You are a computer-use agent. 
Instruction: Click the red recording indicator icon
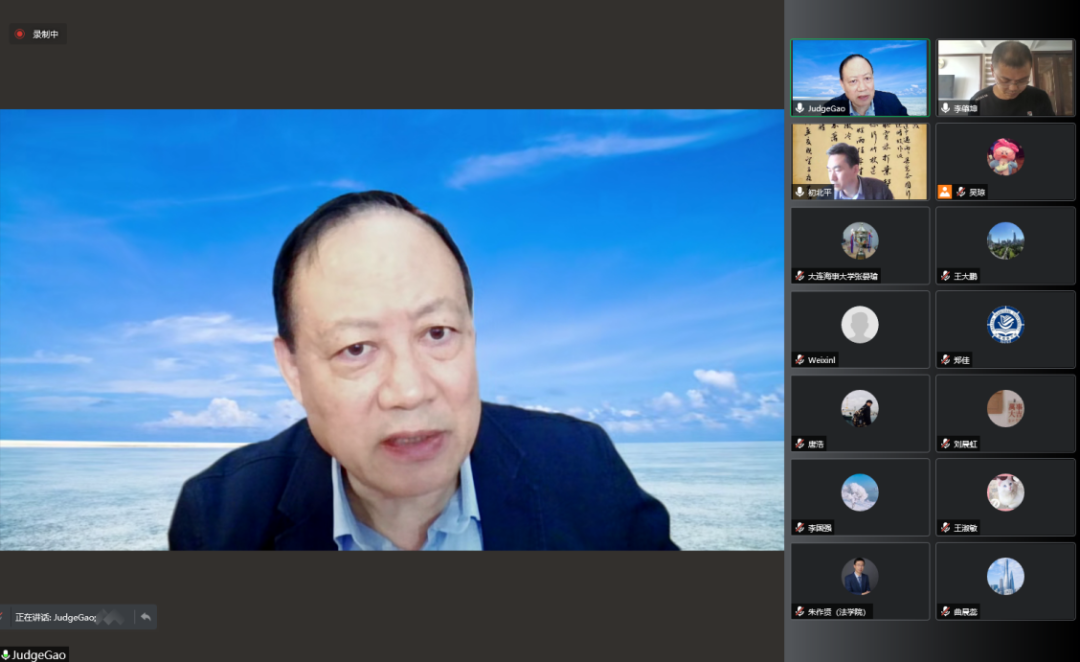19,34
